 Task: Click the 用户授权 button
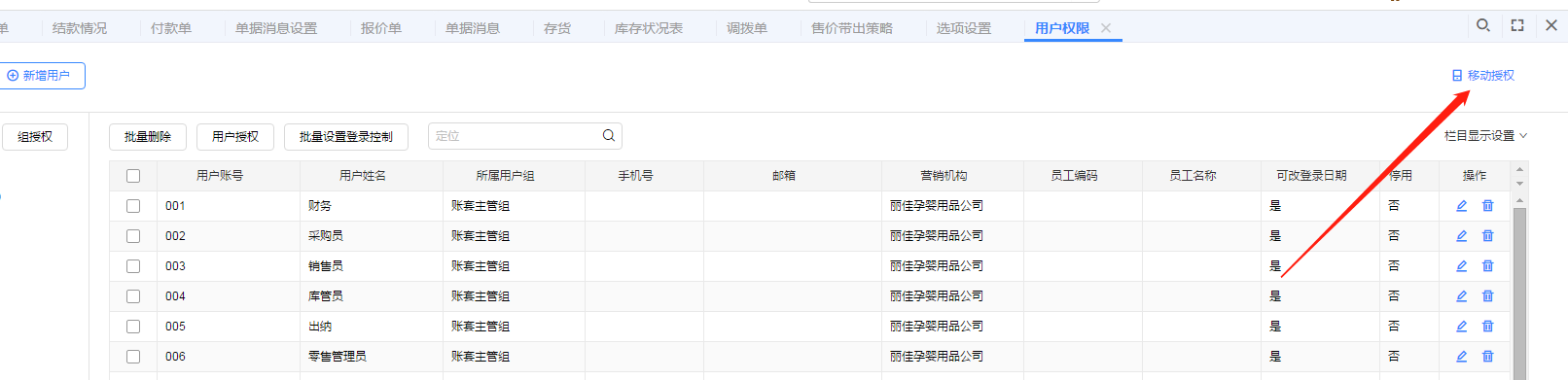point(235,137)
